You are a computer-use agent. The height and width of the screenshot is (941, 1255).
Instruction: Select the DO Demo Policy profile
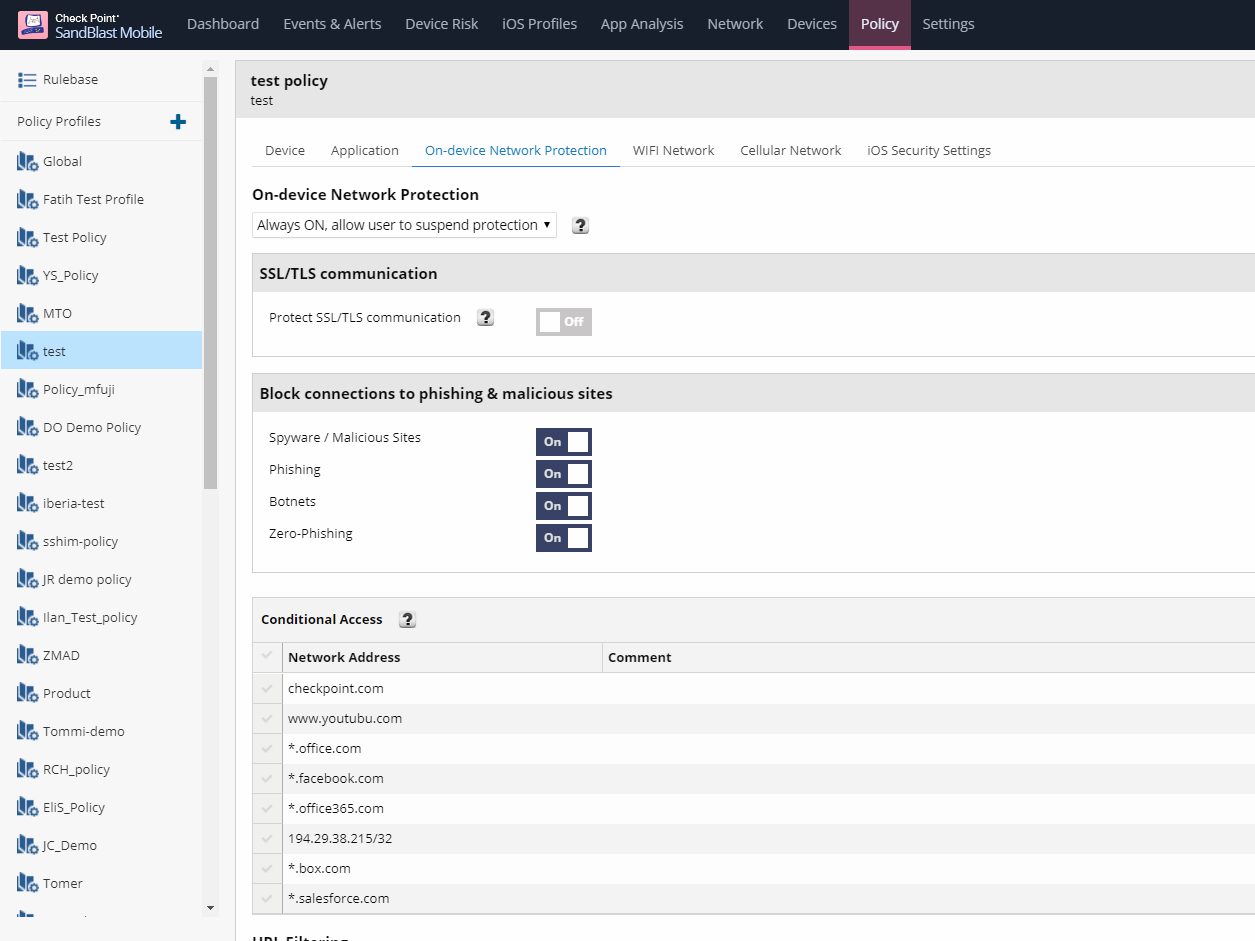coord(91,428)
